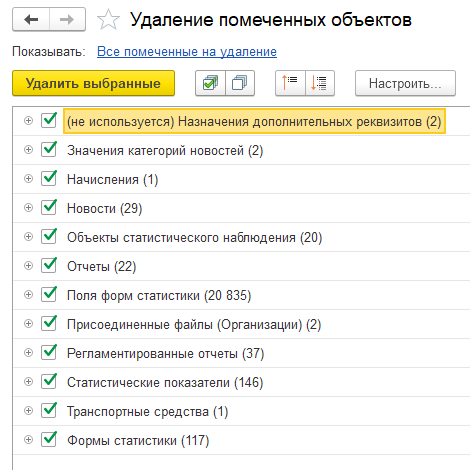Expand all groups with down-arrow list icon
Image resolution: width=470 pixels, height=470 pixels.
pyautogui.click(x=320, y=83)
